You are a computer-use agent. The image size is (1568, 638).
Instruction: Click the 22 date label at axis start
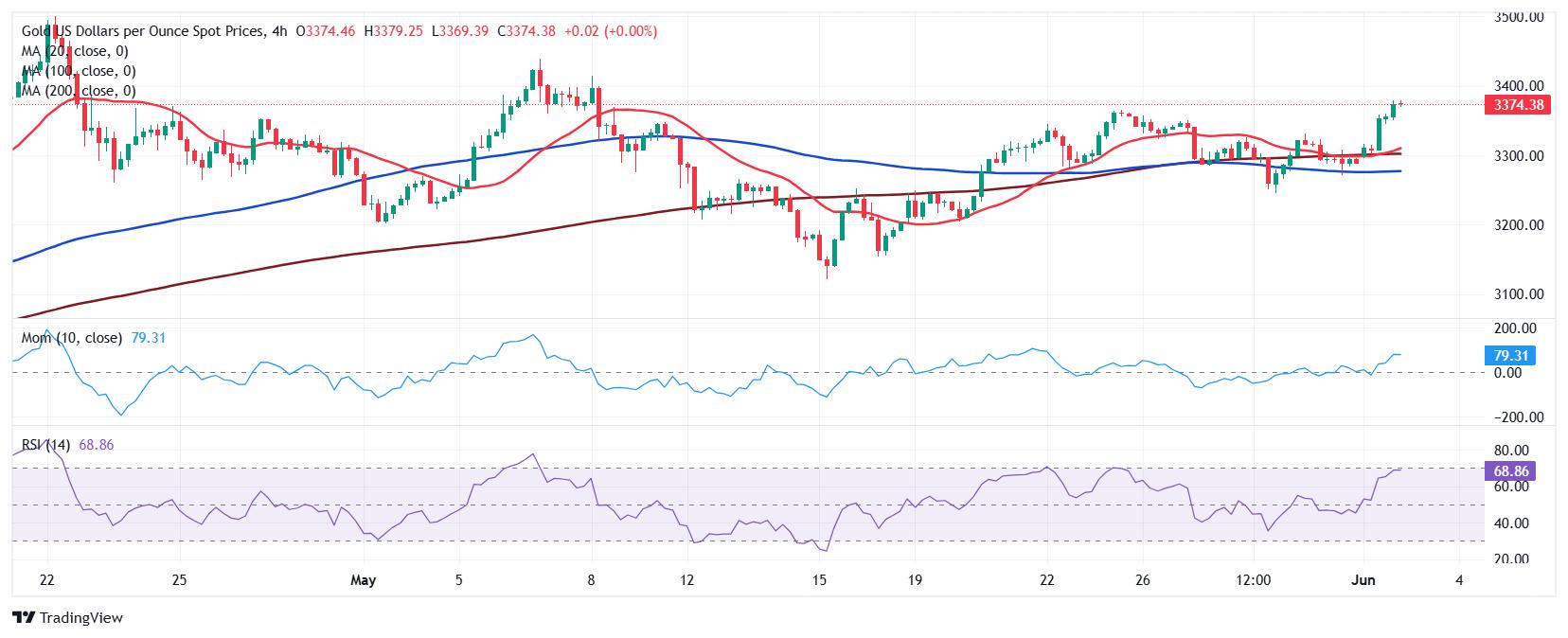47,580
